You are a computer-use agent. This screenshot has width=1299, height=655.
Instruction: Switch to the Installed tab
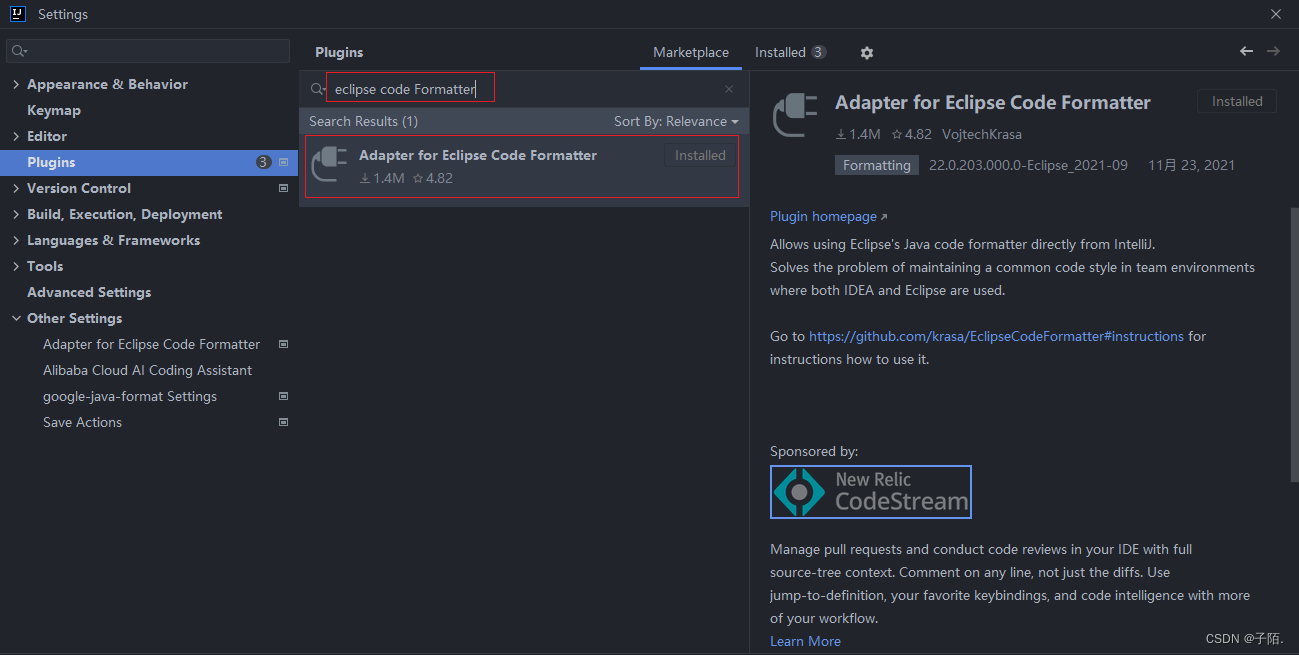click(x=790, y=52)
